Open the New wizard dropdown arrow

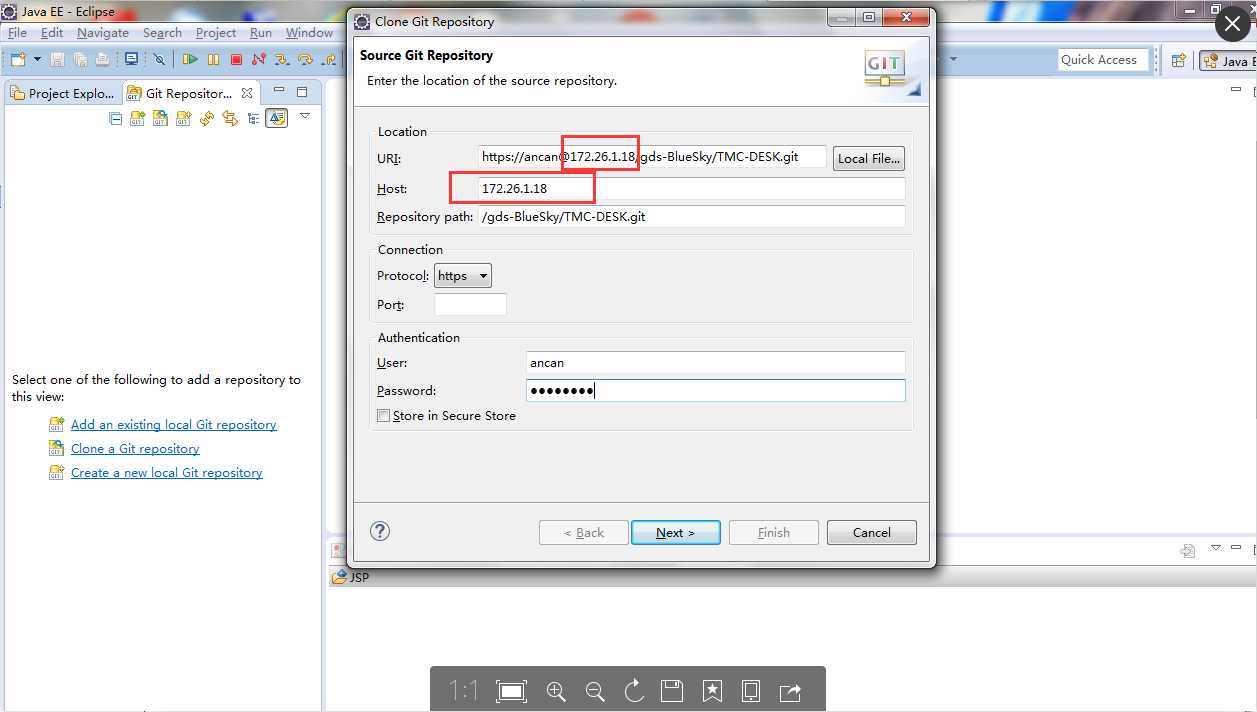pos(37,60)
